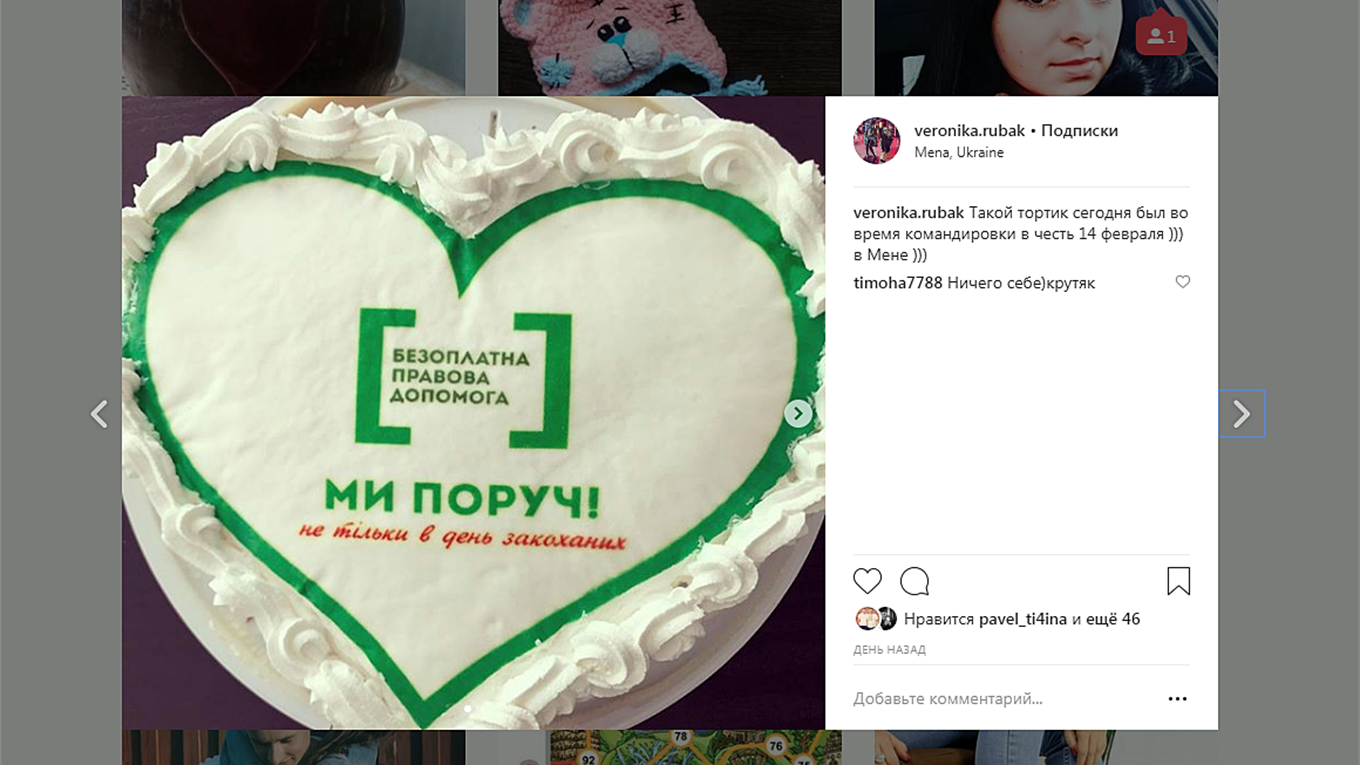Image resolution: width=1360 pixels, height=765 pixels.
Task: Open veronika.rubak username in post header
Action: coord(969,130)
